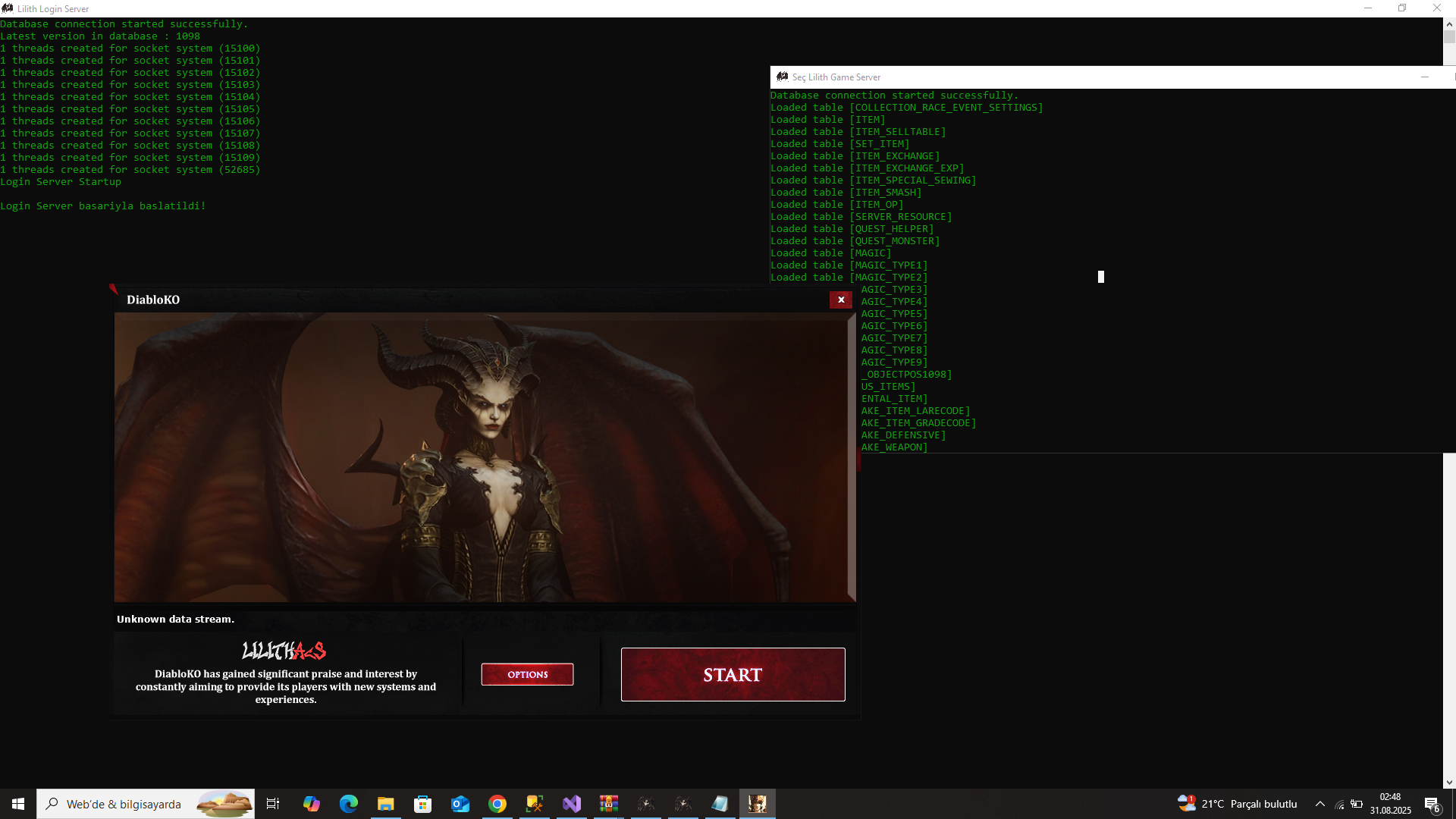Open the Copilot taskbar icon
Screen dimensions: 1456x819
pos(312,804)
